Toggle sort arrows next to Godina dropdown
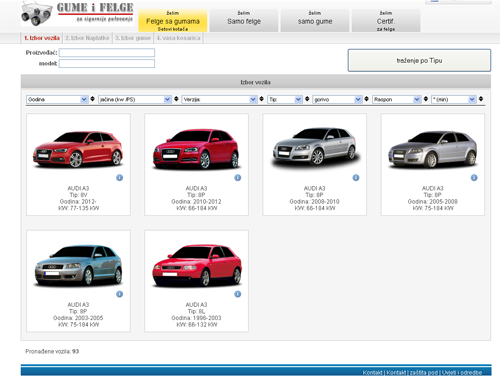This screenshot has width=500, height=377. 92,99
